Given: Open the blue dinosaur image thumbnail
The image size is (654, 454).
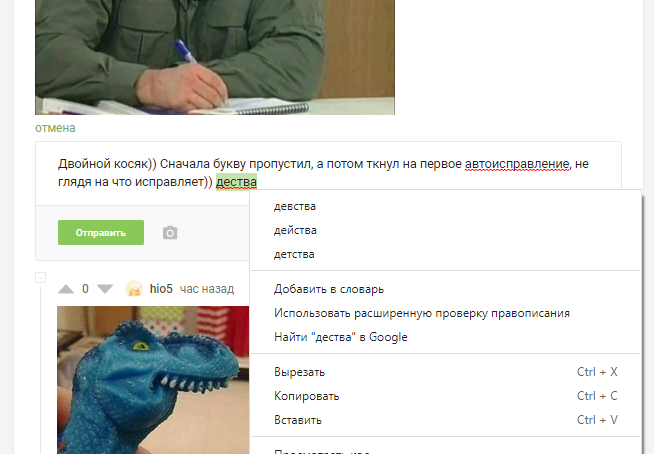Looking at the screenshot, I should [153, 380].
